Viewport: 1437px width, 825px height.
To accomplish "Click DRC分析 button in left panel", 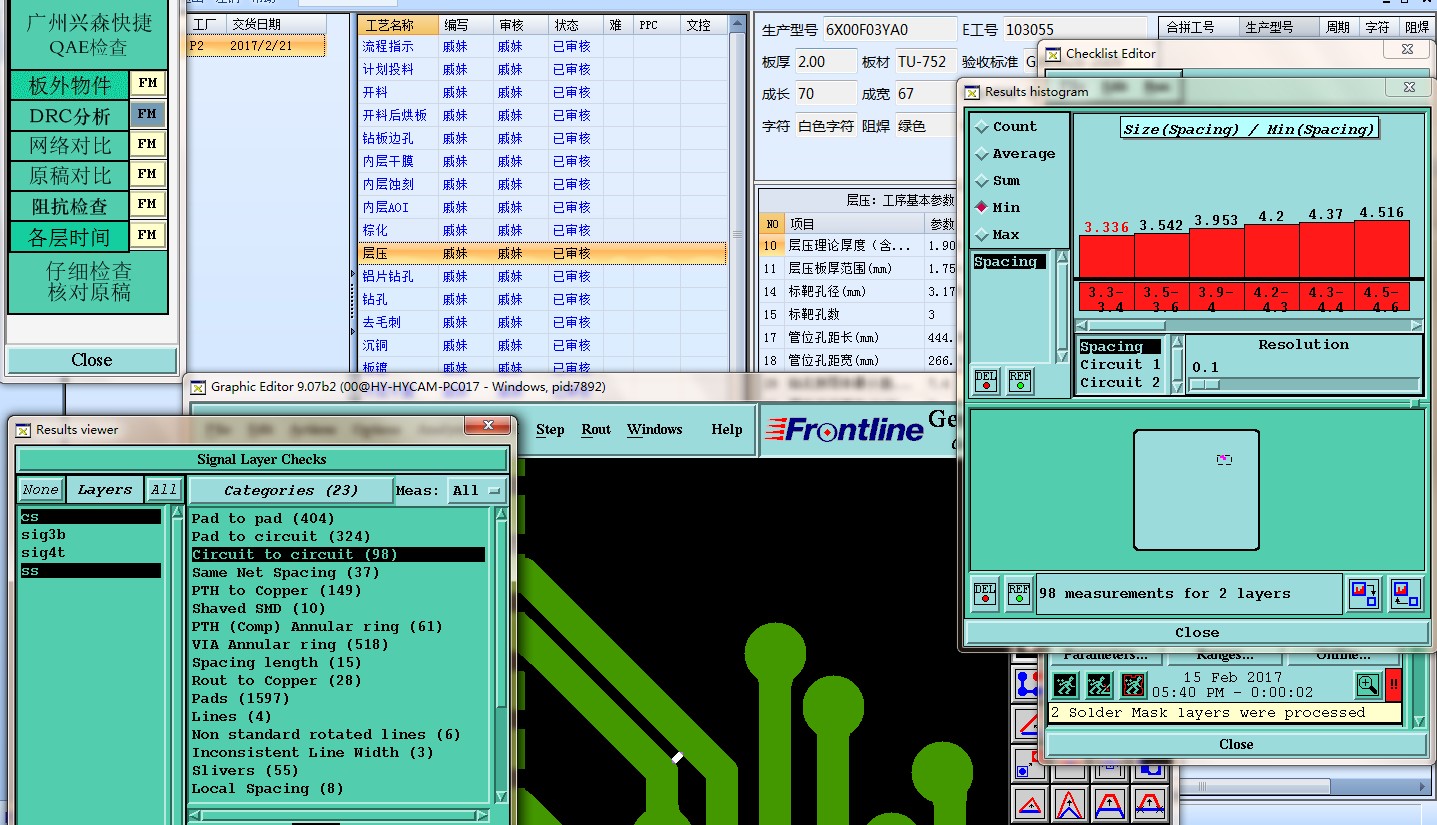I will pos(70,115).
